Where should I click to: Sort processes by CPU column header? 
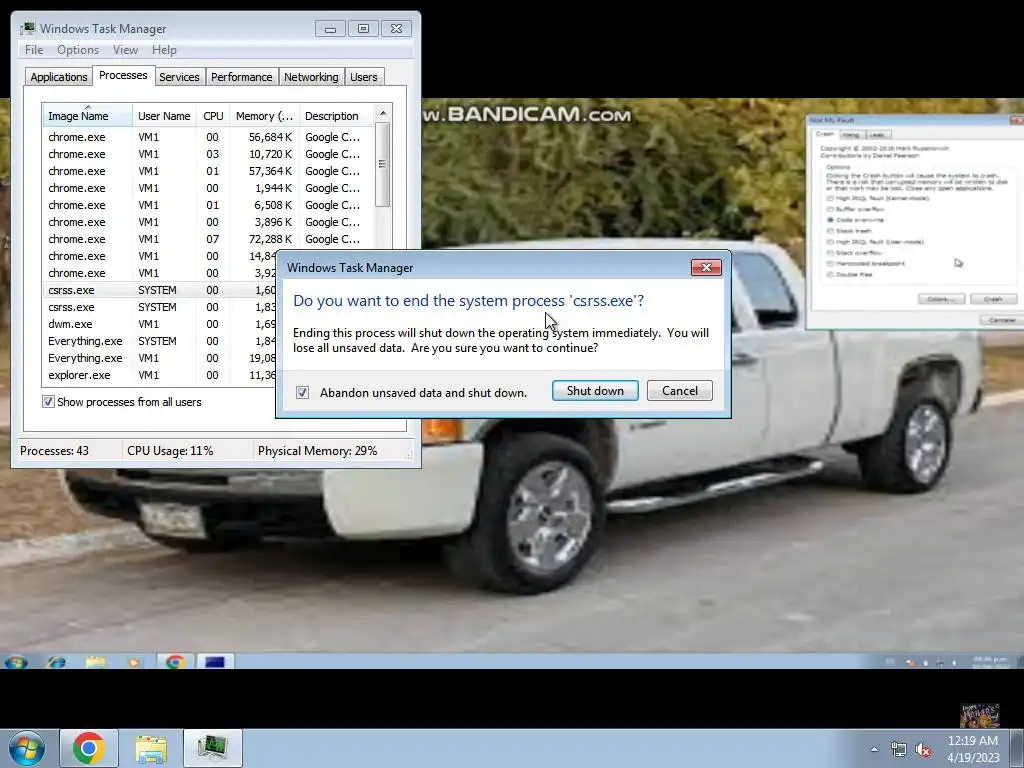213,116
